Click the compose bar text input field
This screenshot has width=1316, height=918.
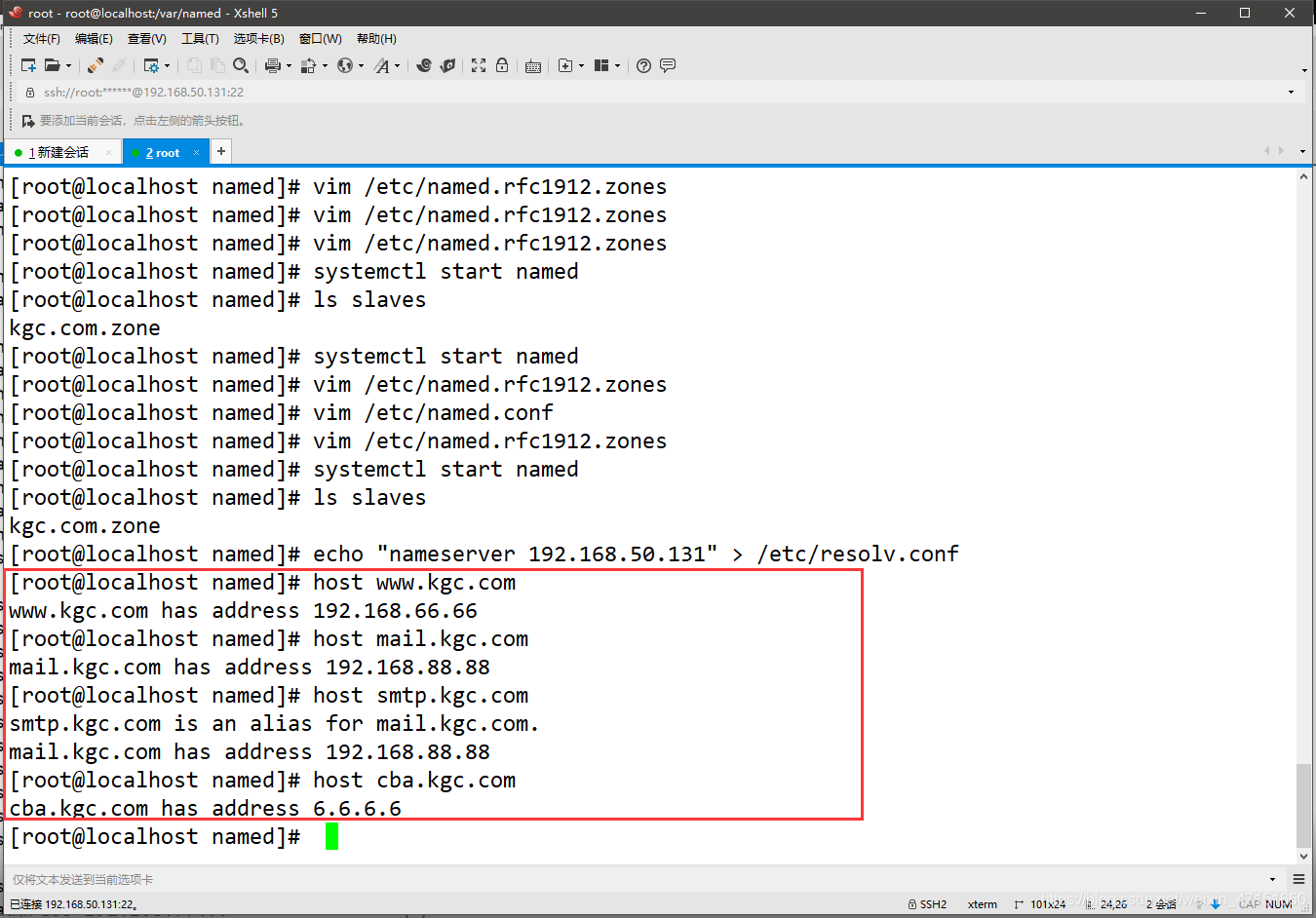pyautogui.click(x=634, y=879)
